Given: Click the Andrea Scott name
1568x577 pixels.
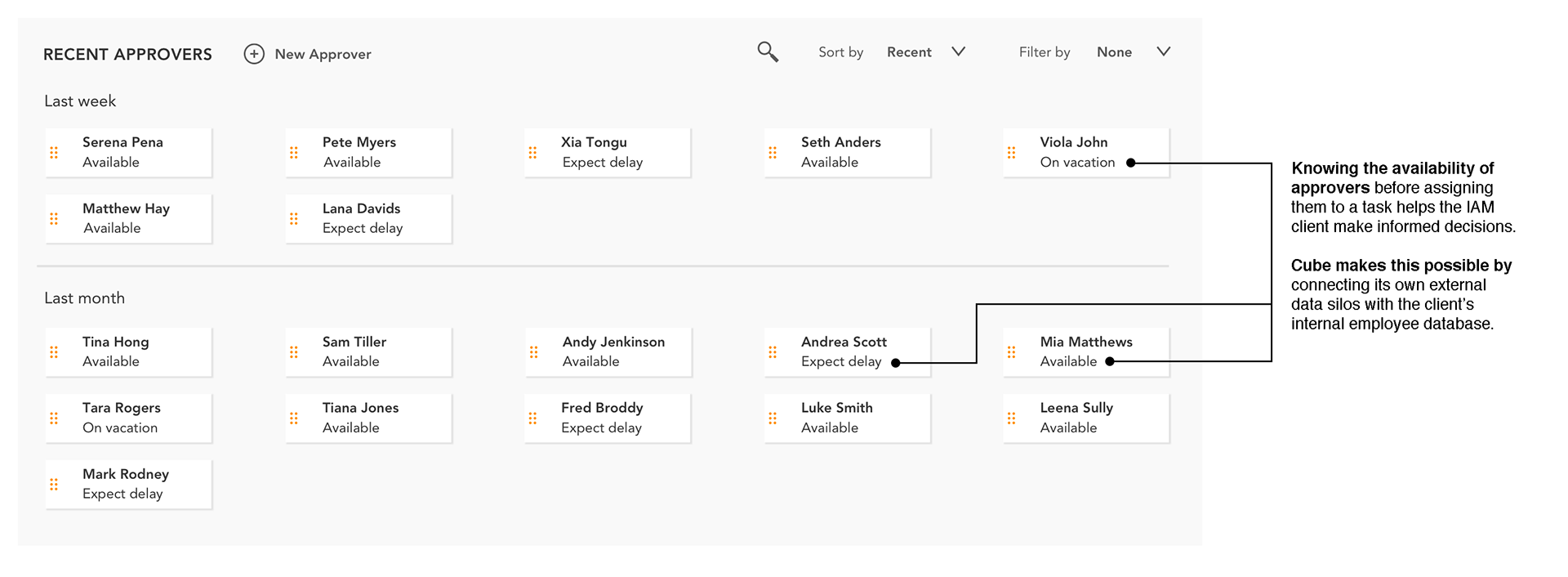Looking at the screenshot, I should click(x=844, y=342).
